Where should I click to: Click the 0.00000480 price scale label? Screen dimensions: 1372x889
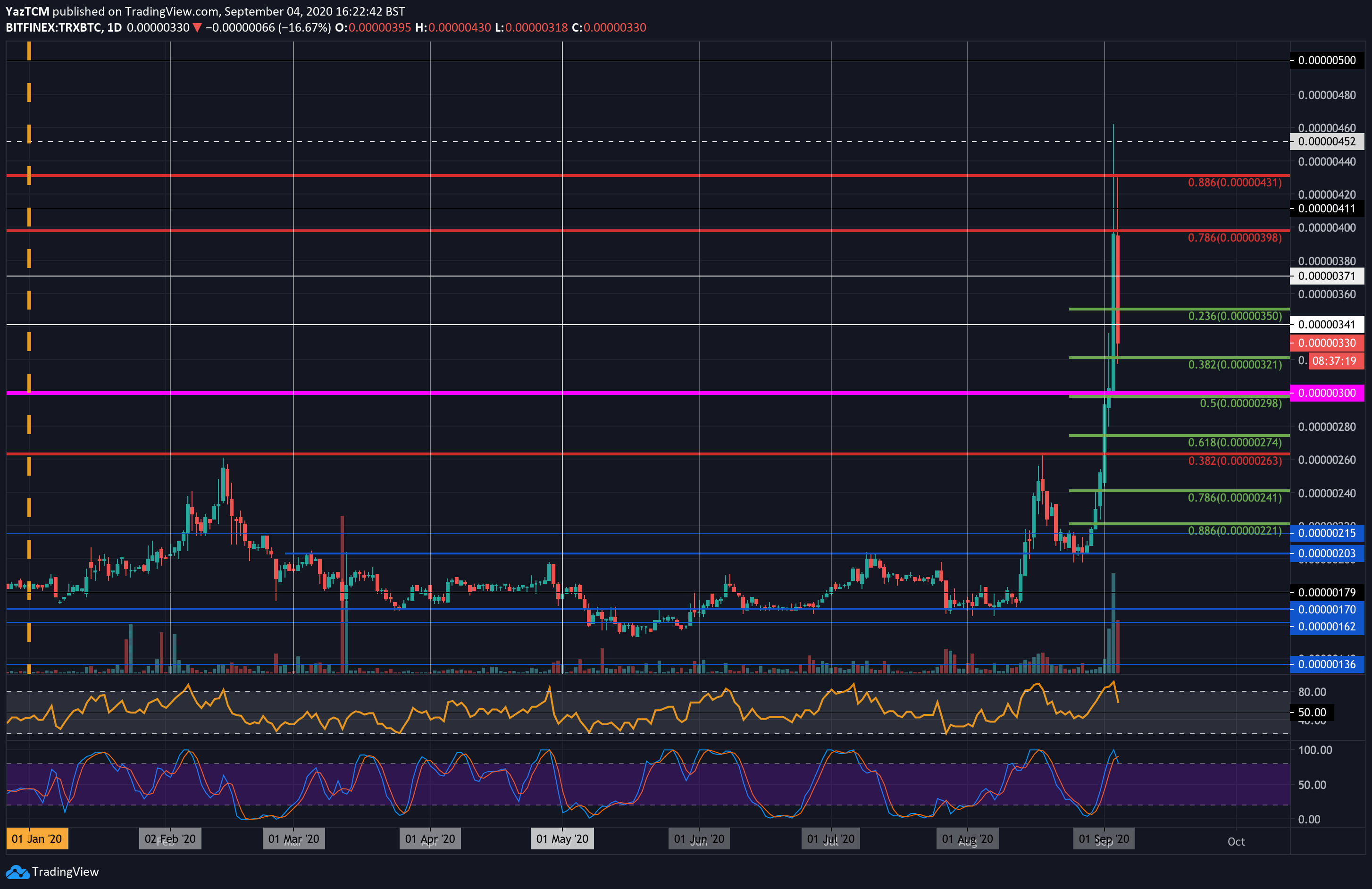(1326, 95)
